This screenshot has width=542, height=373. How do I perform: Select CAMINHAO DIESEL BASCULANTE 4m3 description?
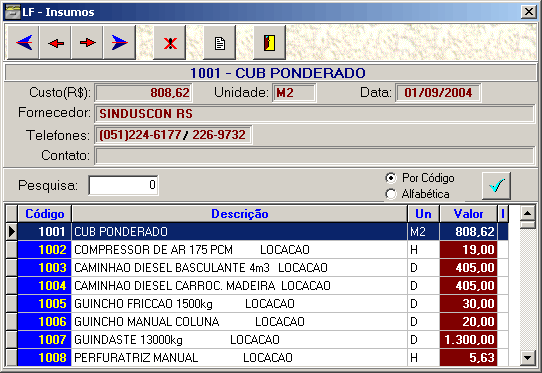pyautogui.click(x=240, y=268)
